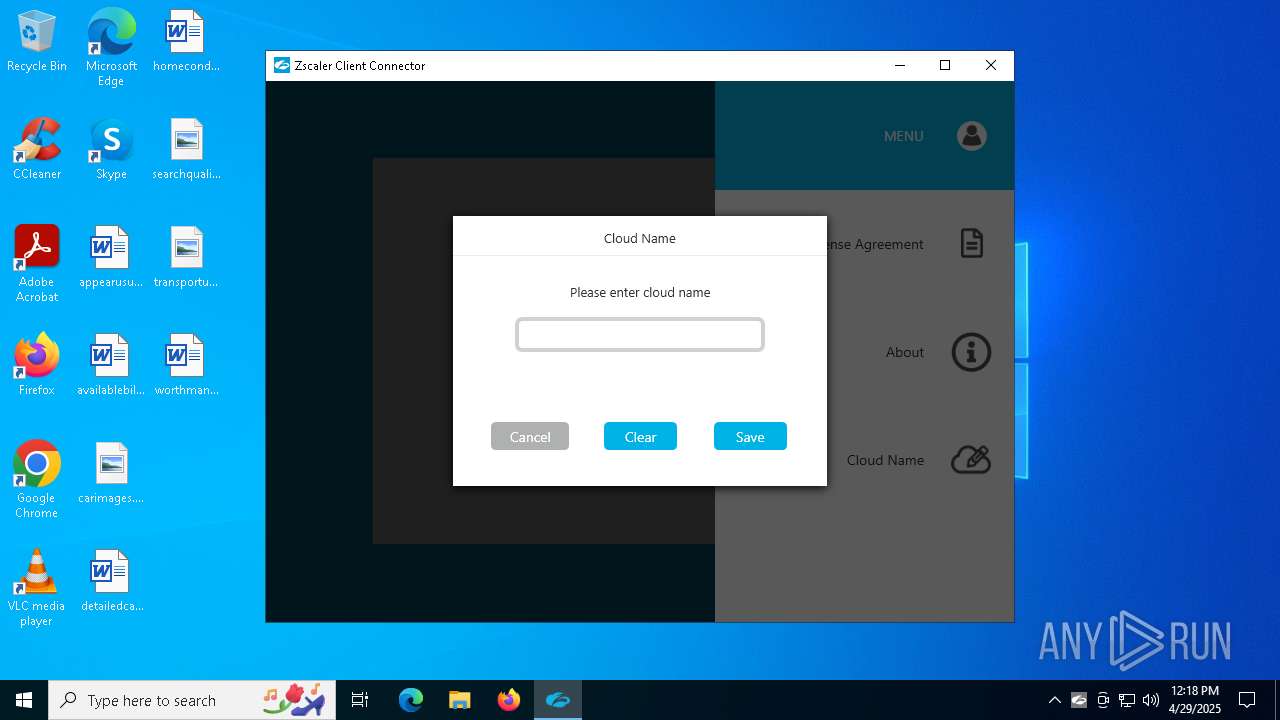Launch Google Chrome from the desktop

pos(37,480)
